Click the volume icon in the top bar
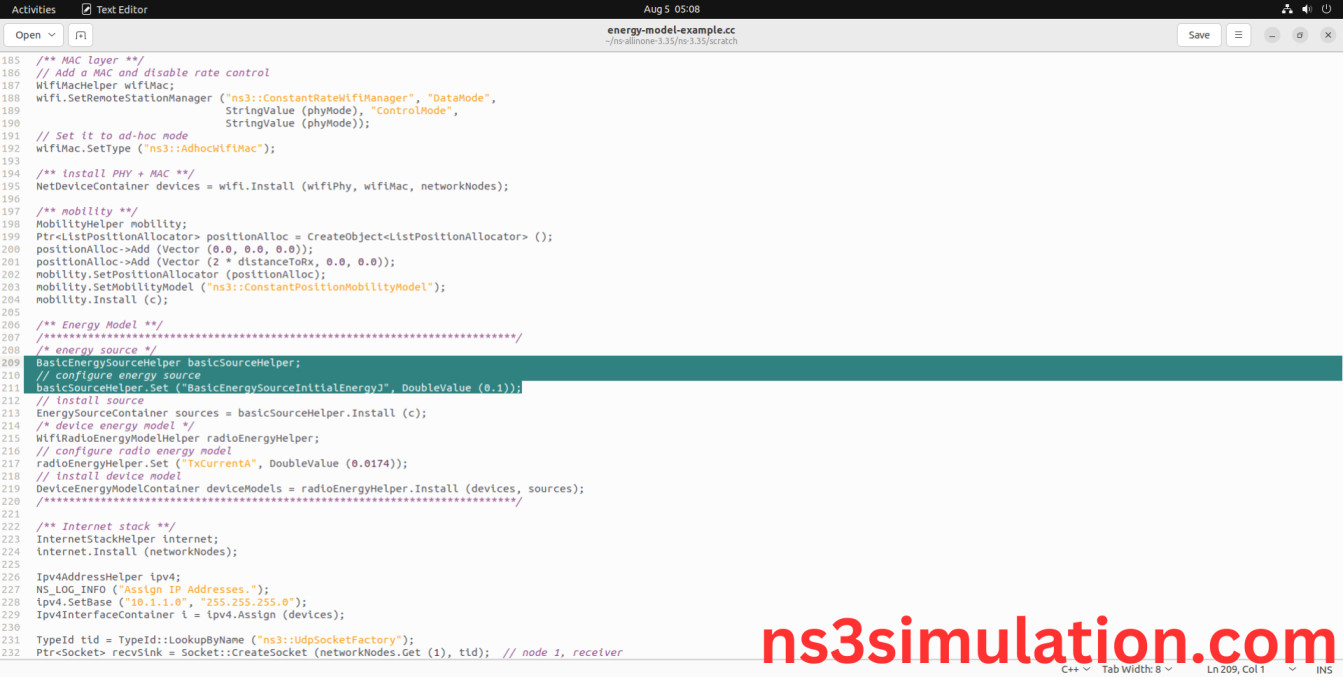The width and height of the screenshot is (1343, 677). click(x=1306, y=9)
